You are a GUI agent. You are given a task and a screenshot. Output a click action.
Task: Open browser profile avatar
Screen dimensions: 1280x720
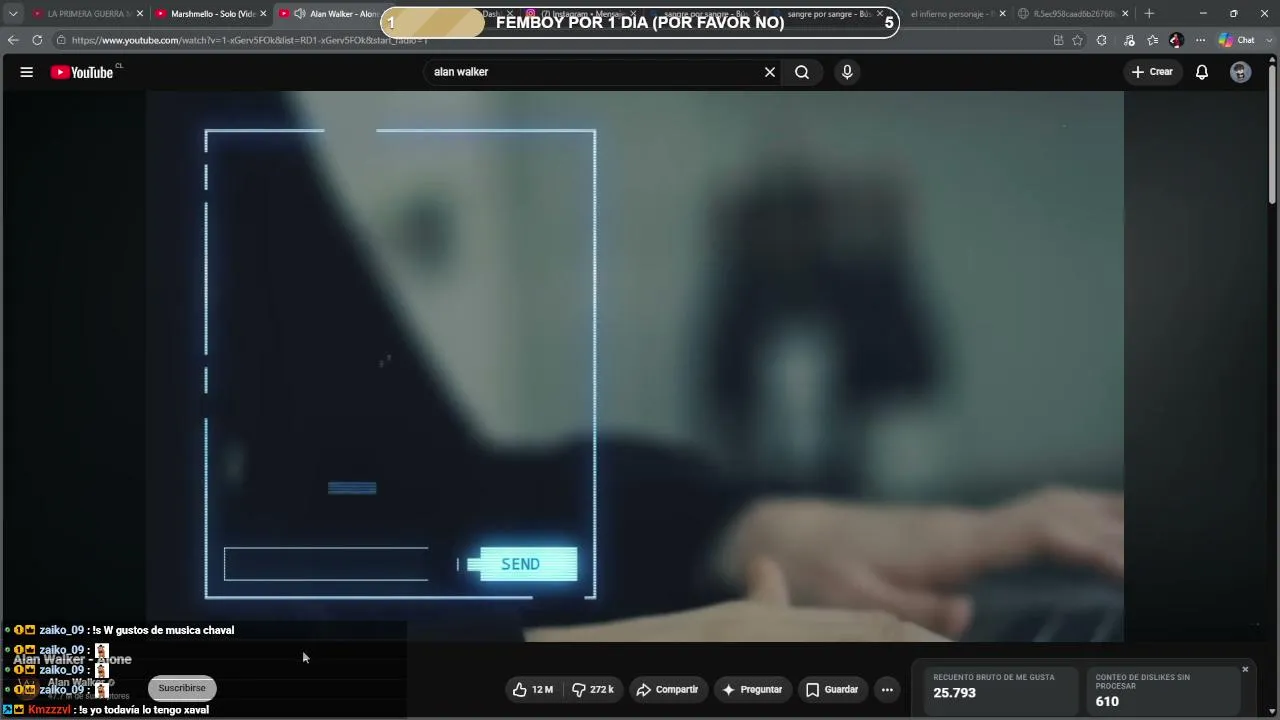[x=1176, y=40]
